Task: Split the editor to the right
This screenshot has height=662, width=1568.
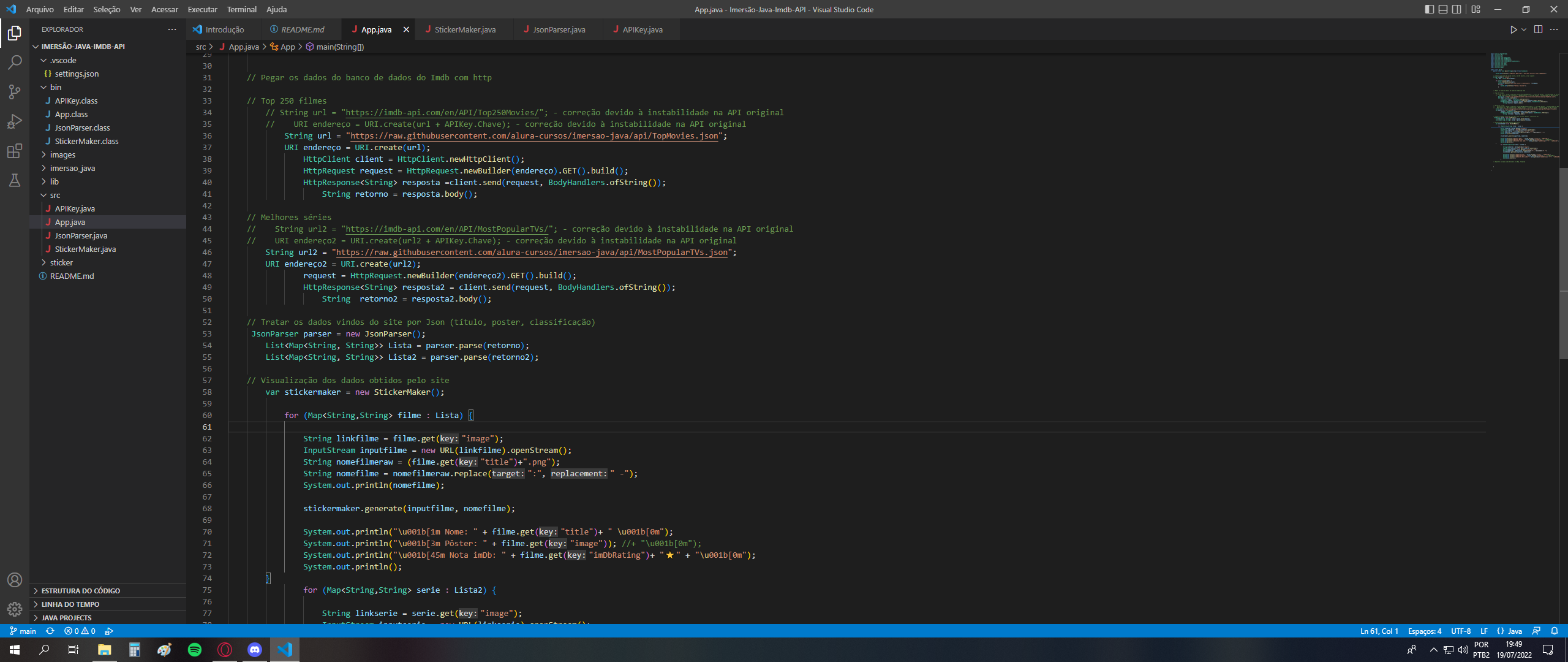Action: [x=1538, y=29]
